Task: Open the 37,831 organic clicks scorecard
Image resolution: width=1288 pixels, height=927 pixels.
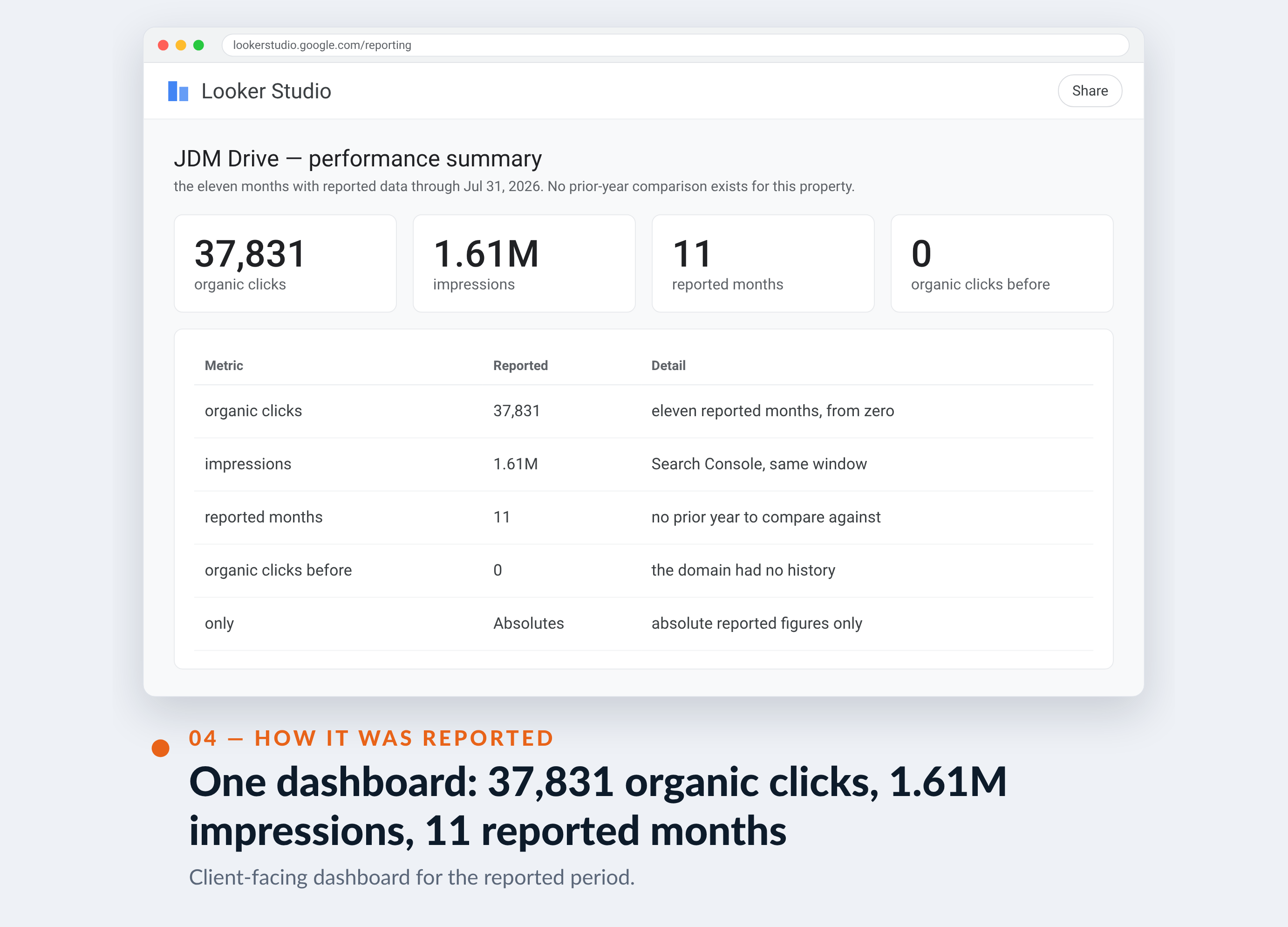Action: point(285,263)
